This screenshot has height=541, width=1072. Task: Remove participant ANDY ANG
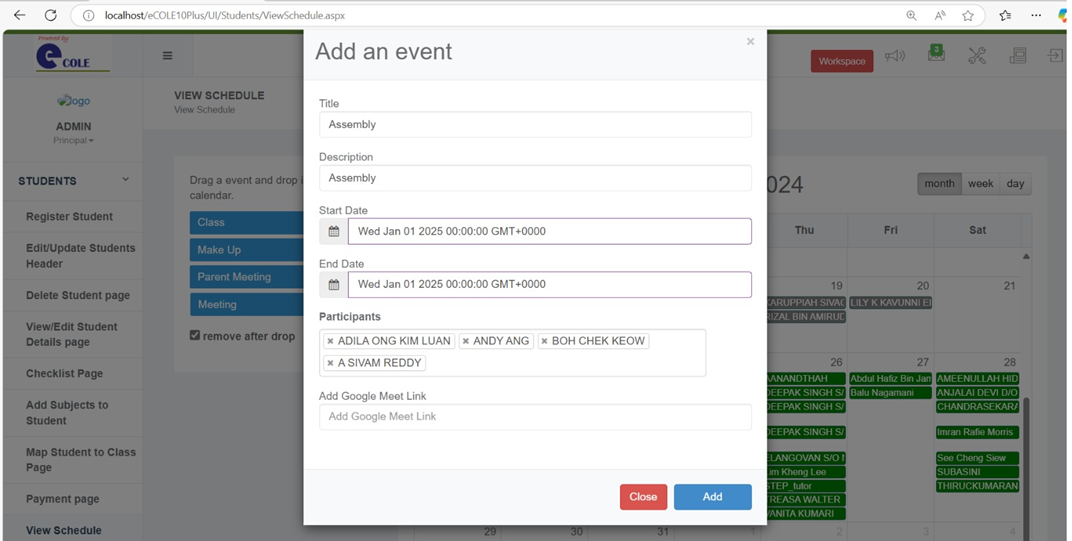click(466, 341)
